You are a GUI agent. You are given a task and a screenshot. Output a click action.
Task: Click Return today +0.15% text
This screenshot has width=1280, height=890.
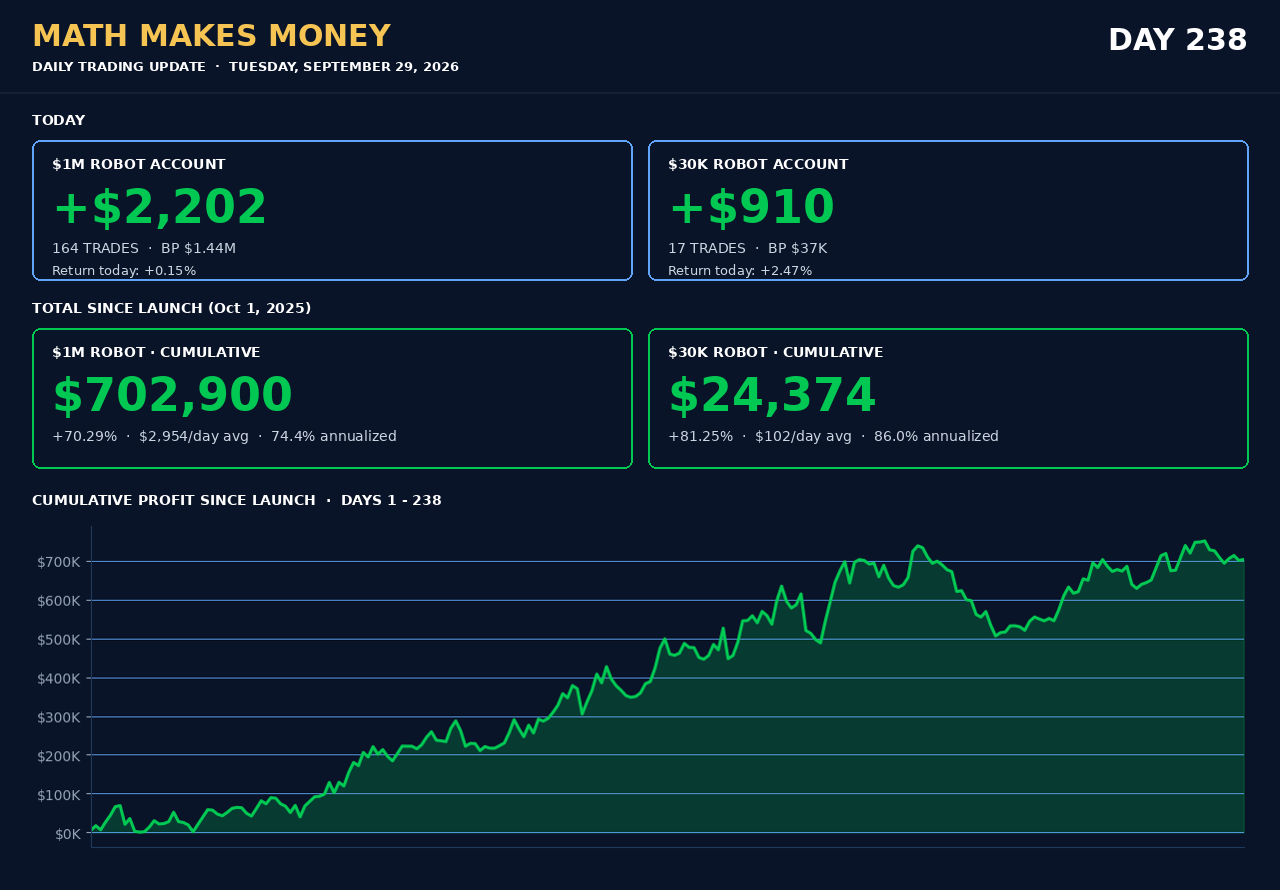click(124, 271)
